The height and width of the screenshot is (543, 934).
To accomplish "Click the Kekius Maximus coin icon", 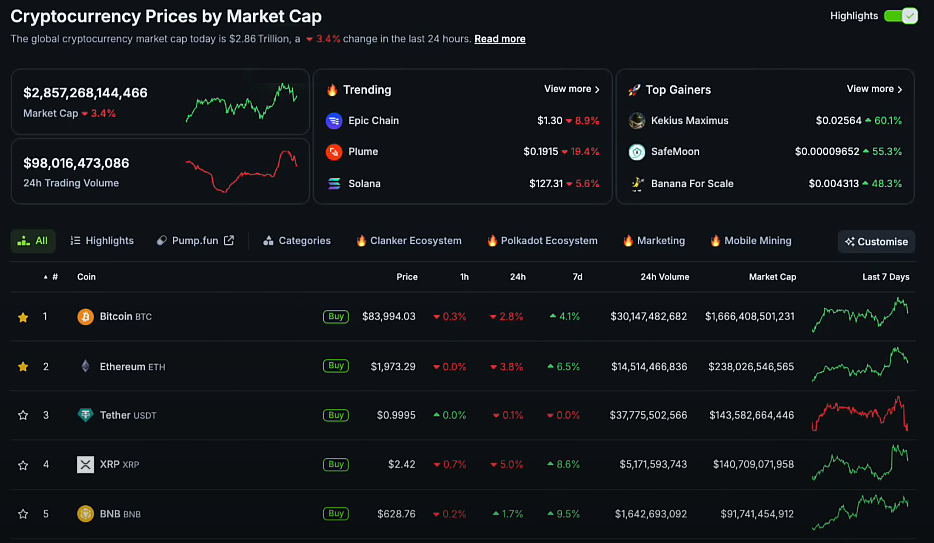I will (x=637, y=121).
